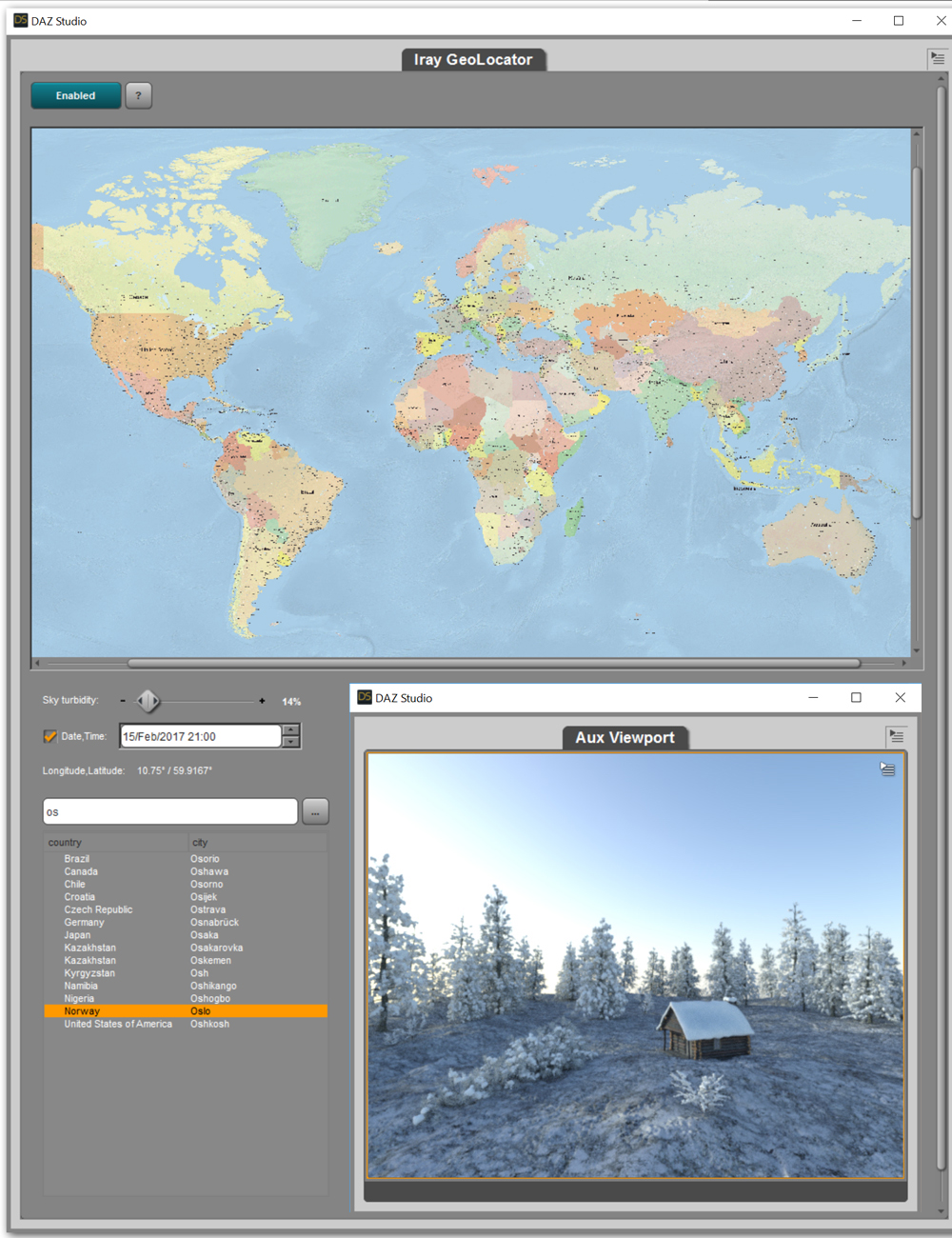Click the map's scroll-up arrow
The height and width of the screenshot is (1238, 952).
pyautogui.click(x=917, y=133)
